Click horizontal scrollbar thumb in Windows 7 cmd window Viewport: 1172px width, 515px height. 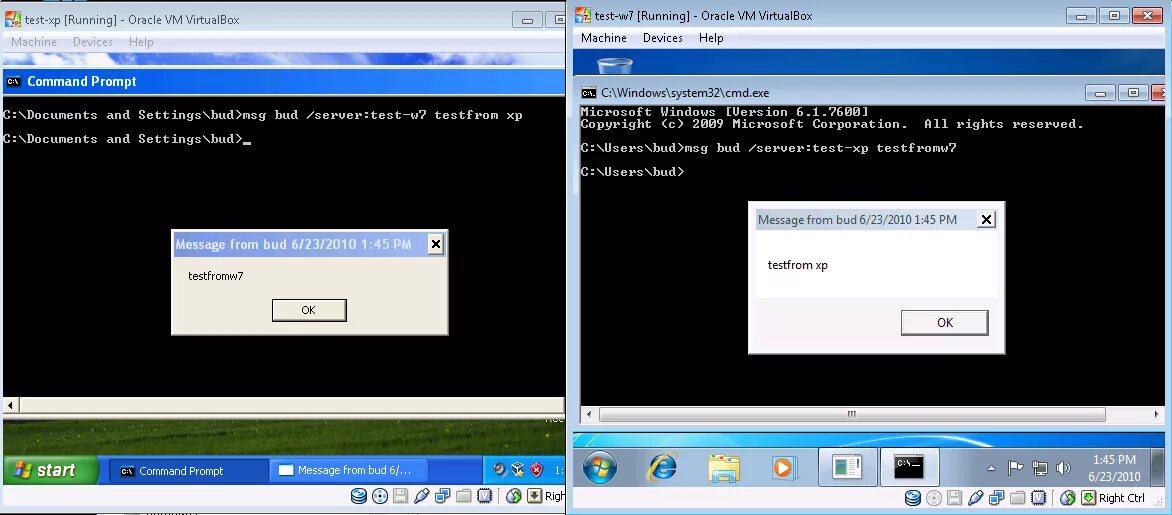[852, 414]
